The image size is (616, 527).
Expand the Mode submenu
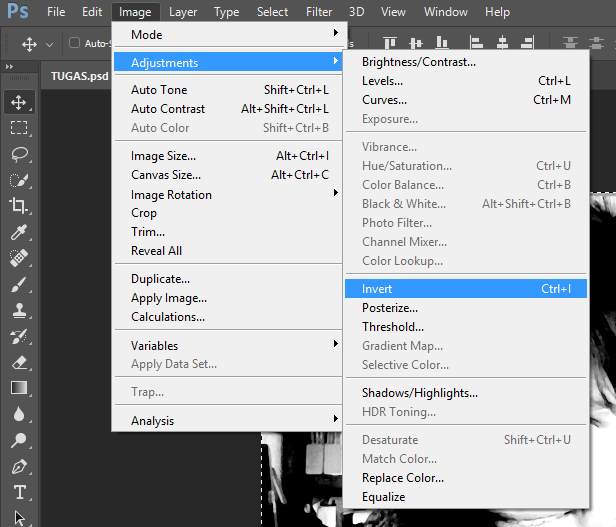coord(228,35)
